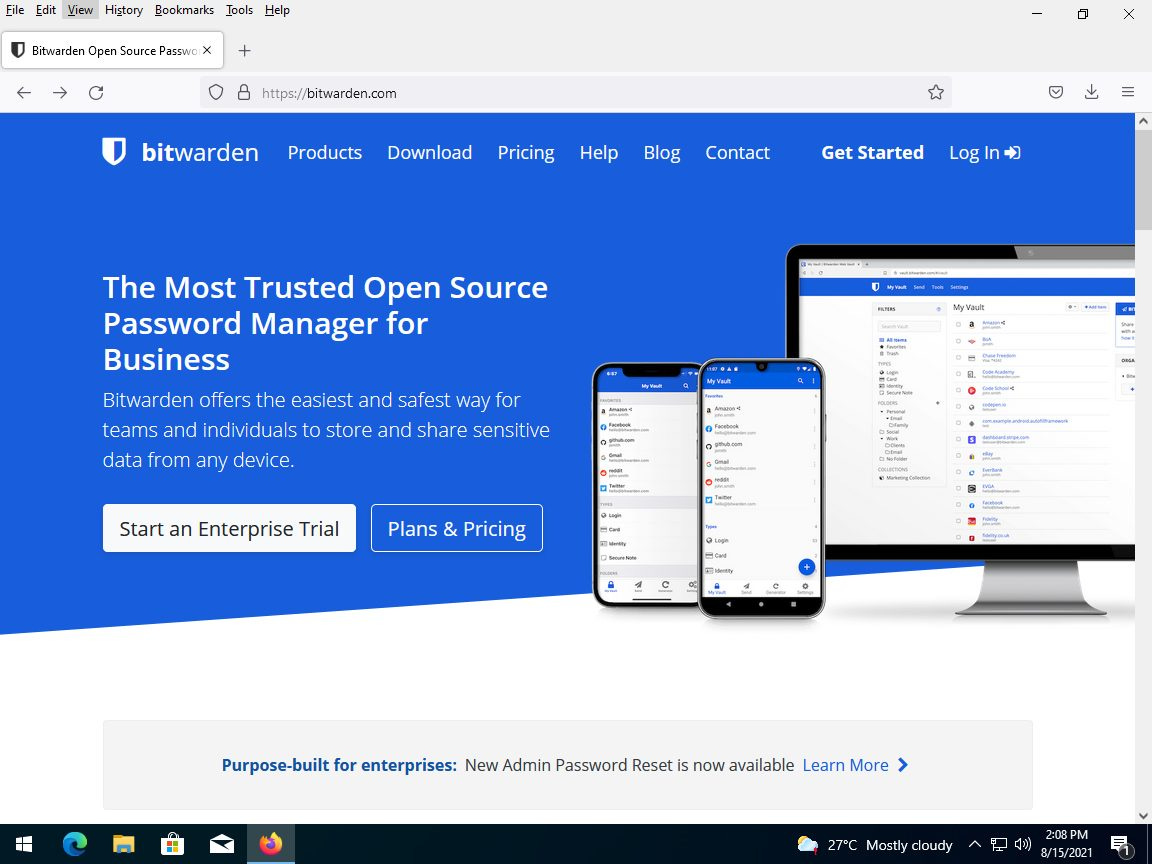Viewport: 1152px width, 864px height.
Task: Open network status tray icon
Action: pyautogui.click(x=998, y=844)
